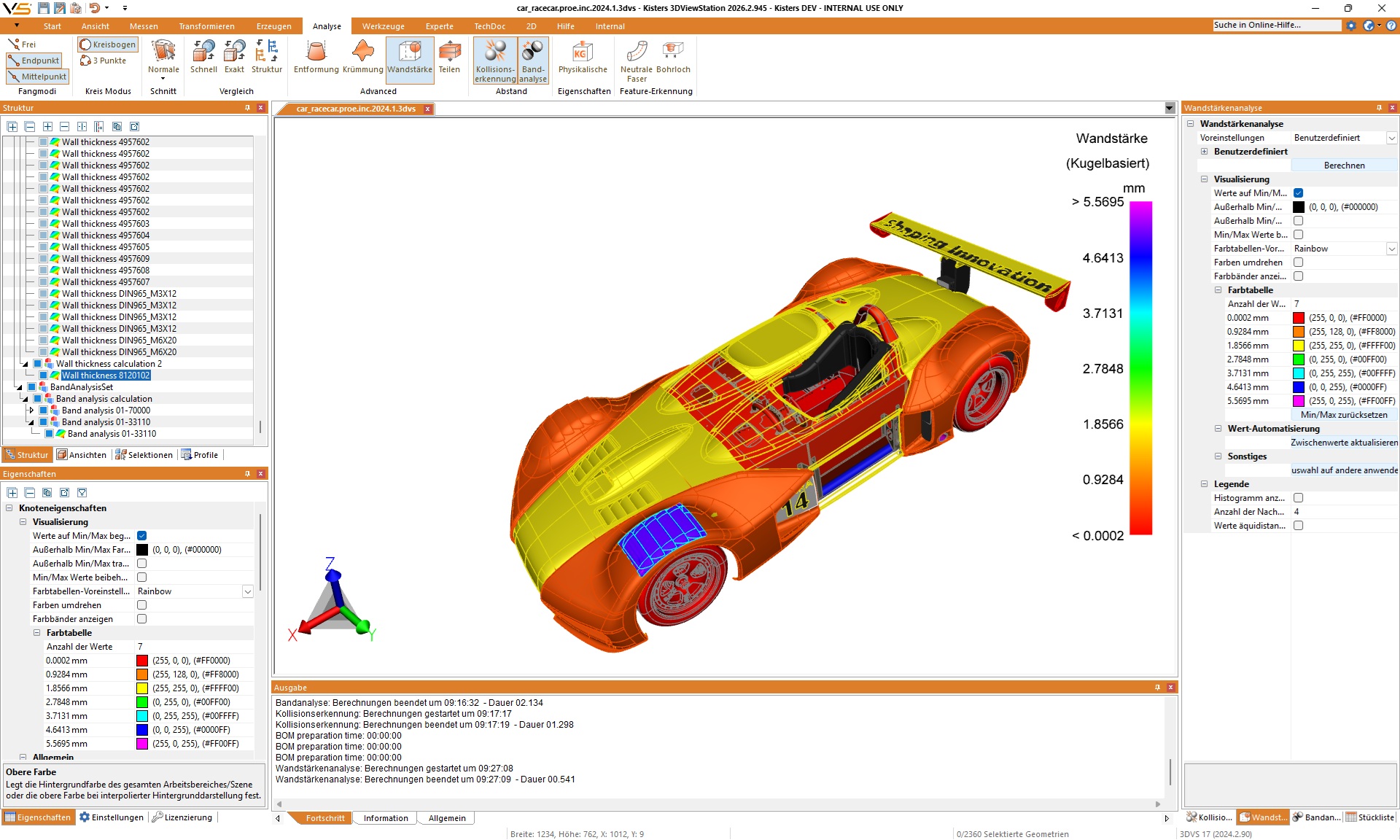Open Farbtabellen-Vor... Rainbow dropdown in Wandstärkenanalyse
This screenshot has height=840, width=1400.
[1391, 249]
